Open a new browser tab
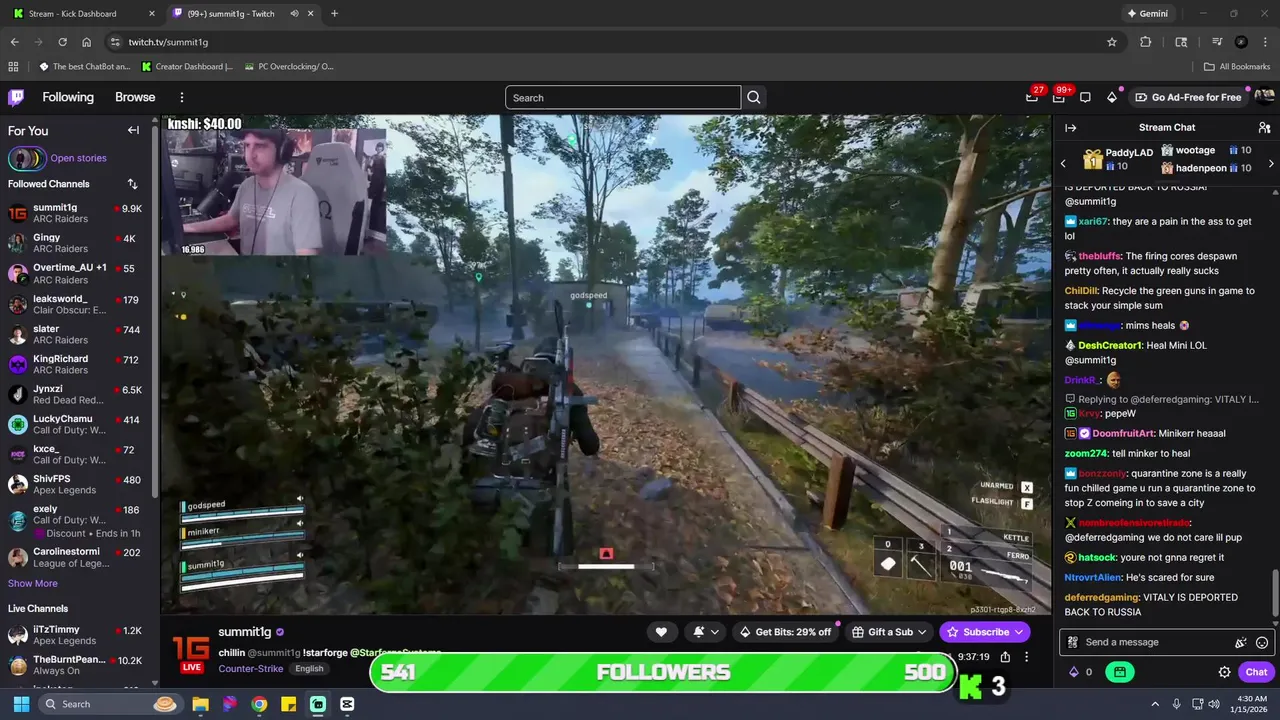The width and height of the screenshot is (1280, 720). [334, 14]
